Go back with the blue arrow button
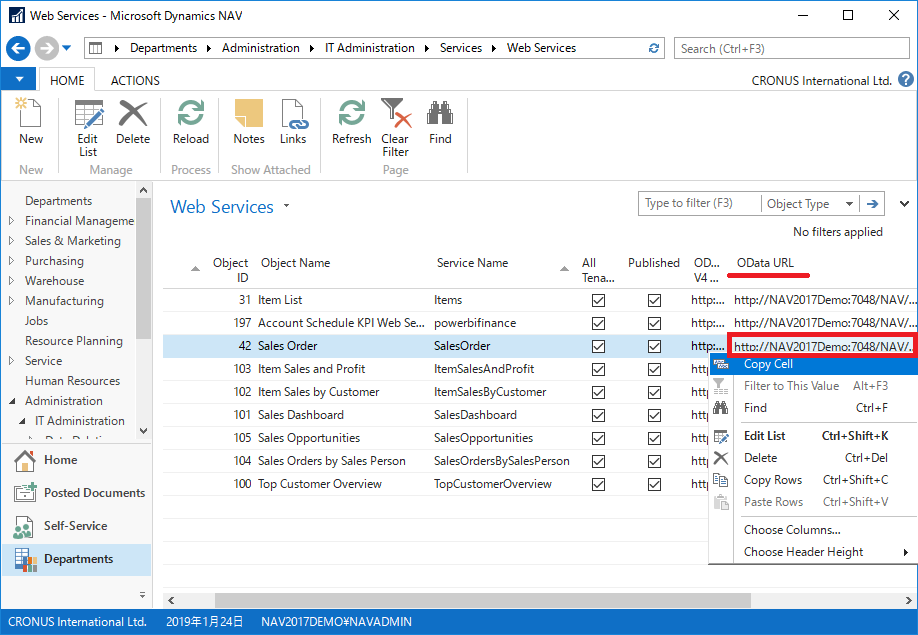 [18, 48]
